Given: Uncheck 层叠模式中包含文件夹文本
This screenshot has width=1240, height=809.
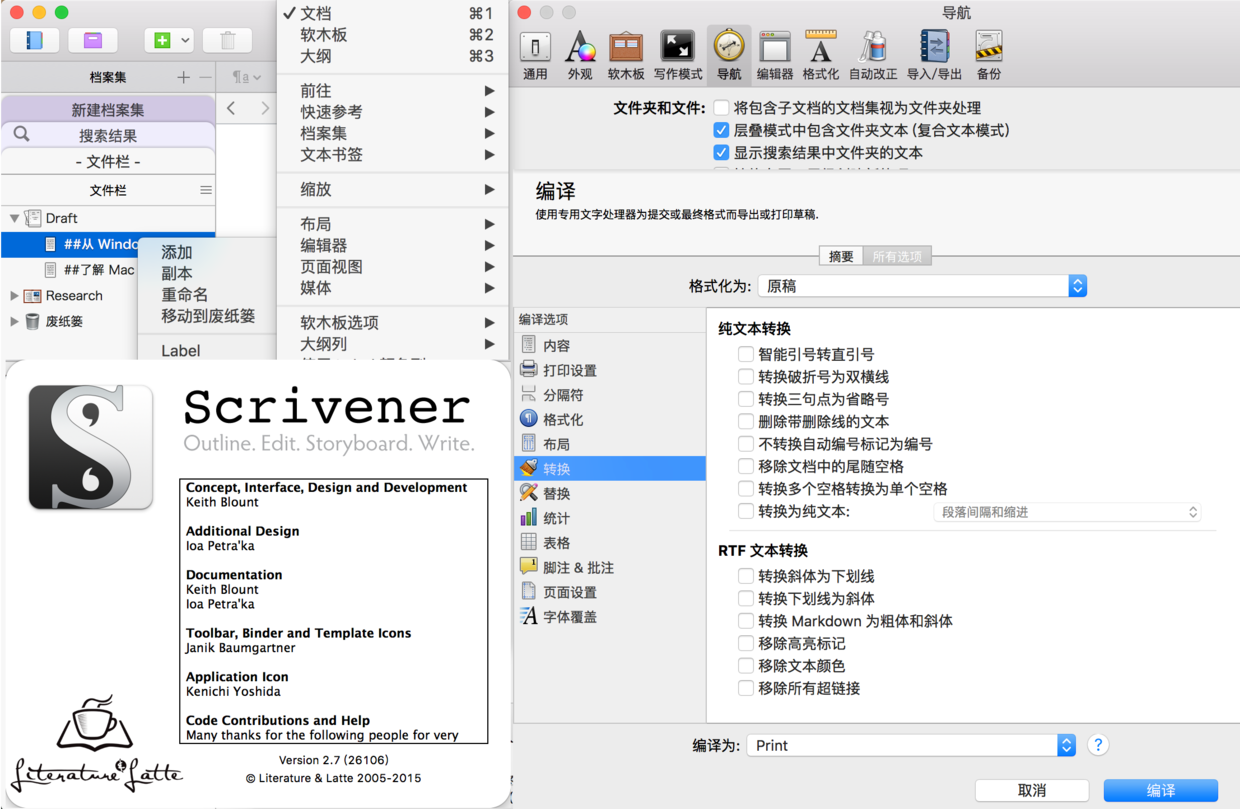Looking at the screenshot, I should 721,130.
